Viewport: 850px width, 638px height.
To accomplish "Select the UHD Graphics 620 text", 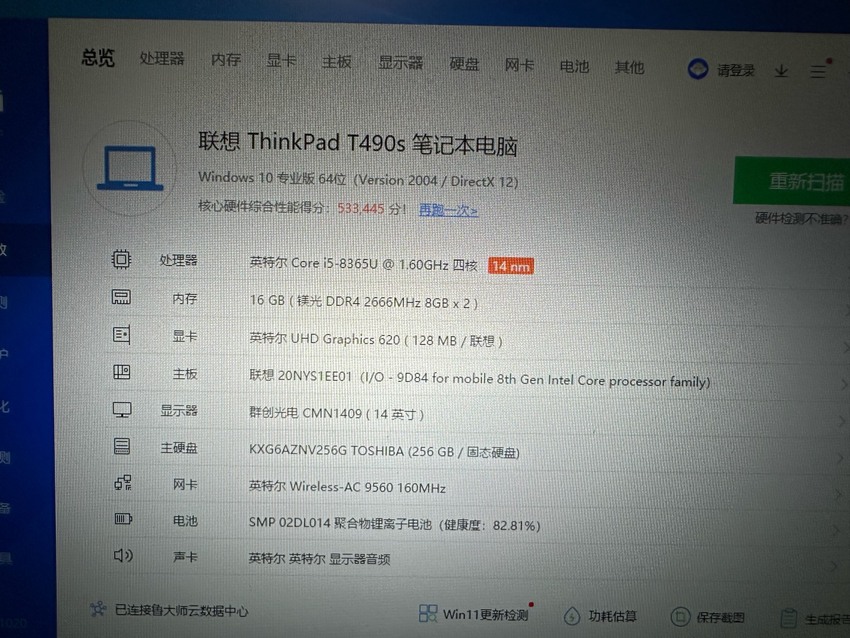I will (x=376, y=340).
